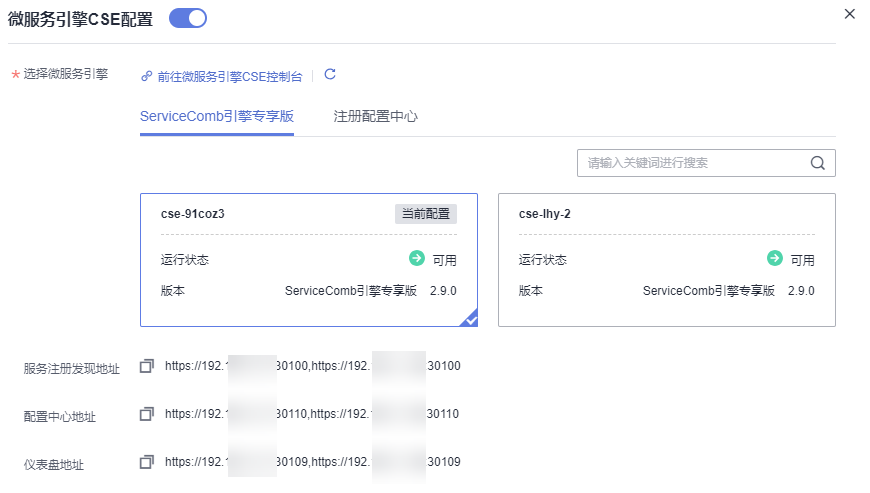Click the search magnifier icon

[x=817, y=163]
